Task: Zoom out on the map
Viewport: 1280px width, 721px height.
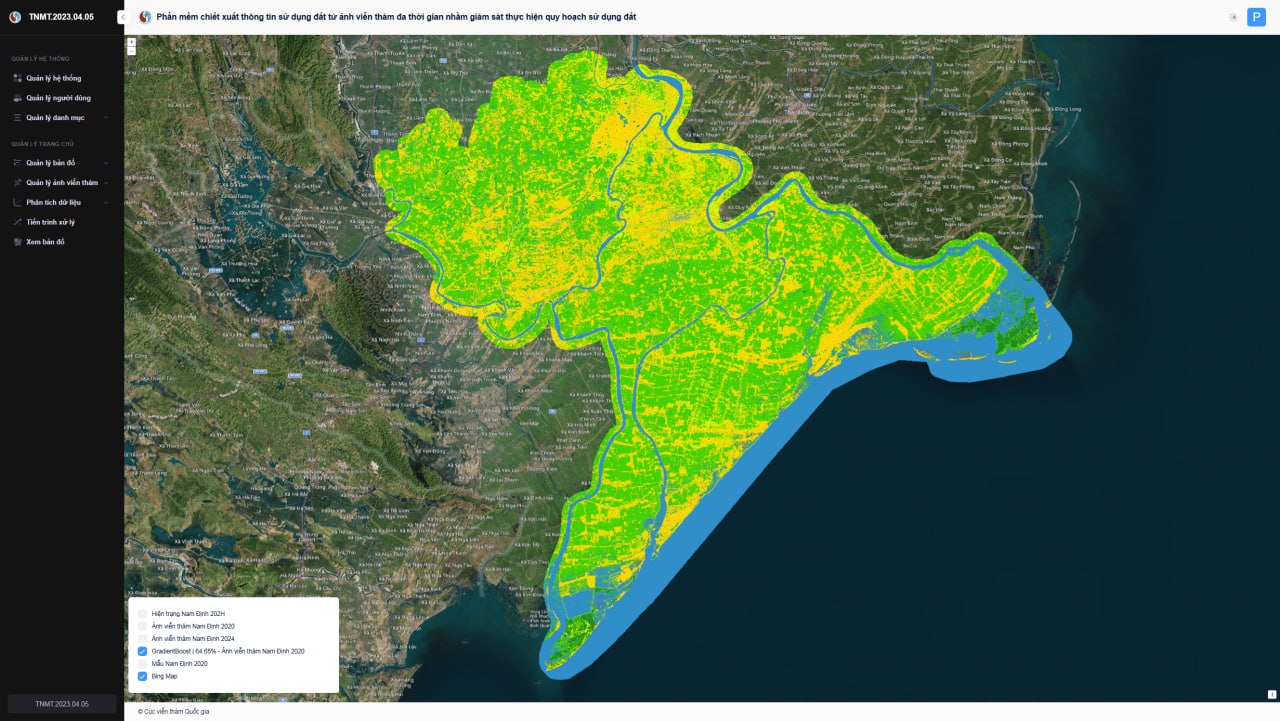Action: [131, 51]
